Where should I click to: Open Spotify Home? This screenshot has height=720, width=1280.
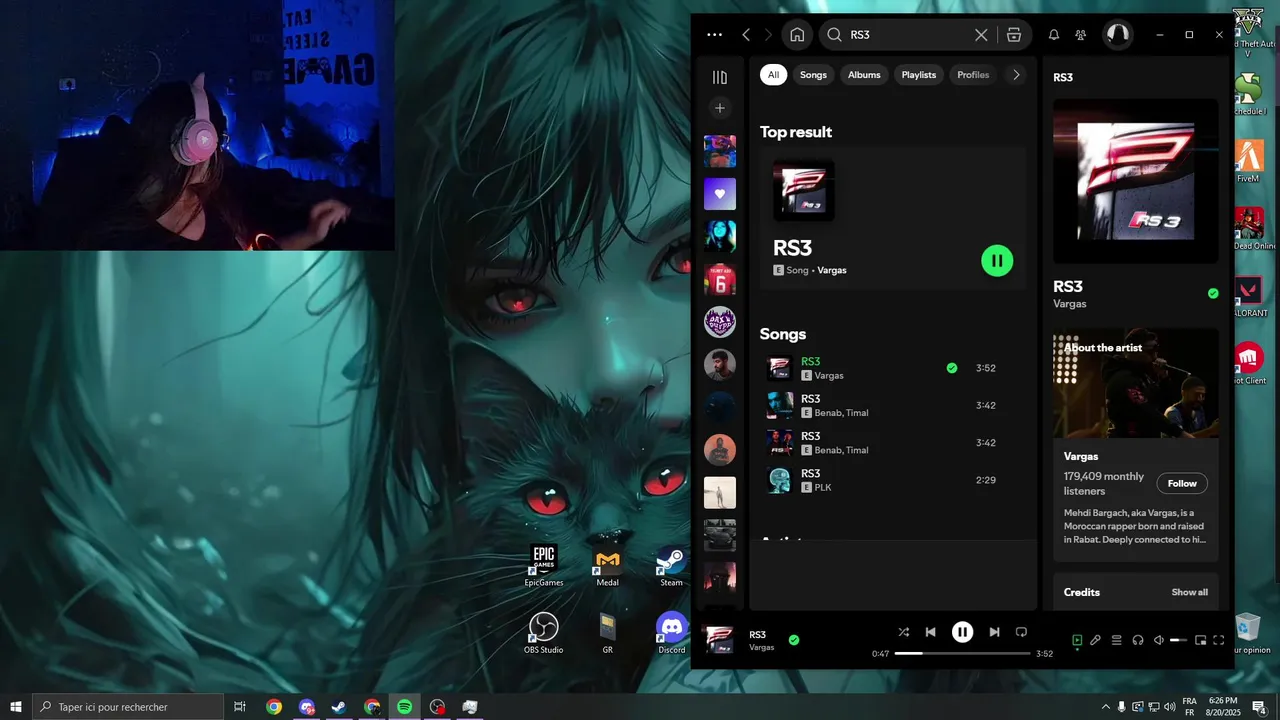pyautogui.click(x=797, y=35)
